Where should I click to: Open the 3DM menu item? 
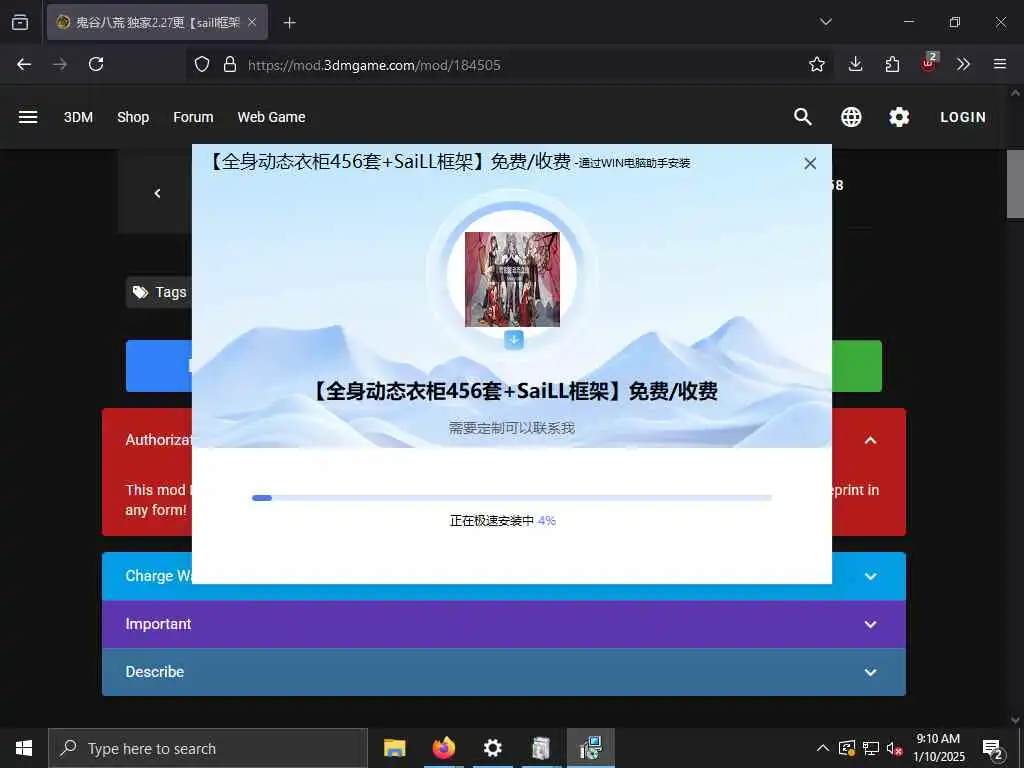pos(78,117)
